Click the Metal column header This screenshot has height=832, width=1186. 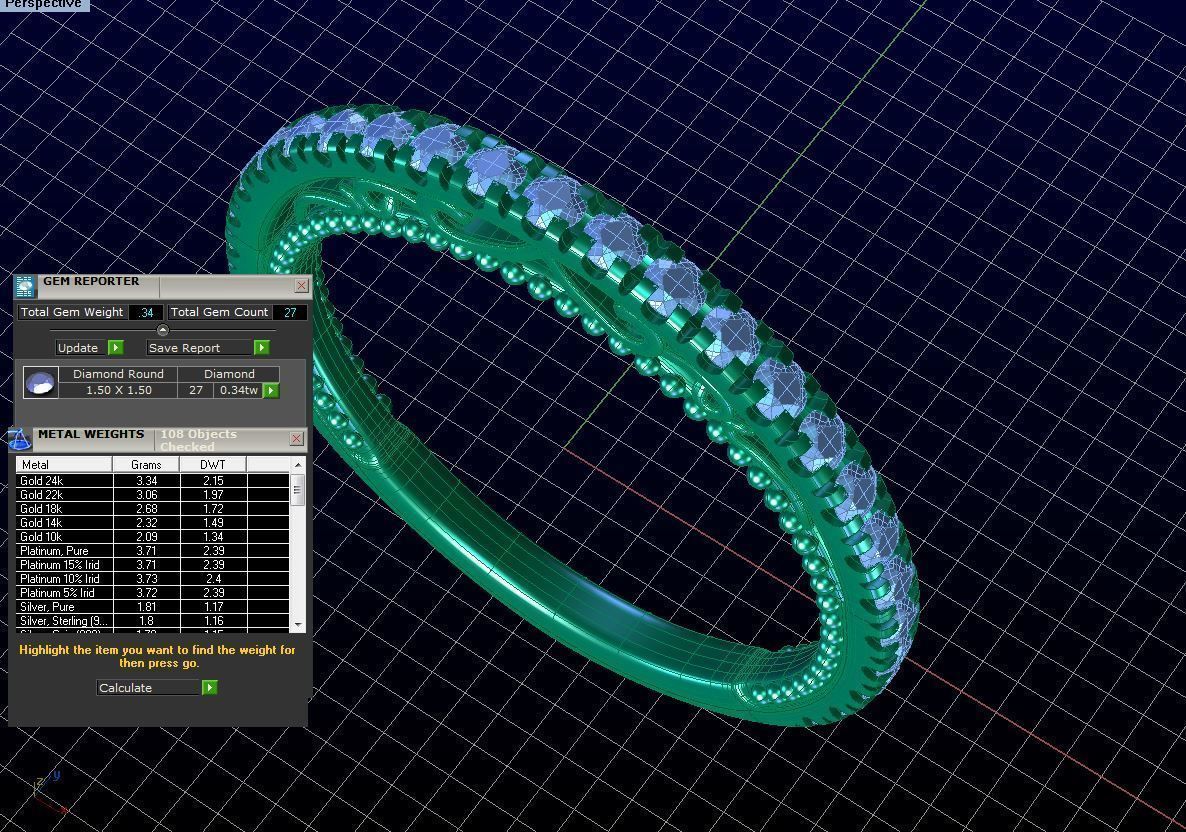tap(64, 464)
